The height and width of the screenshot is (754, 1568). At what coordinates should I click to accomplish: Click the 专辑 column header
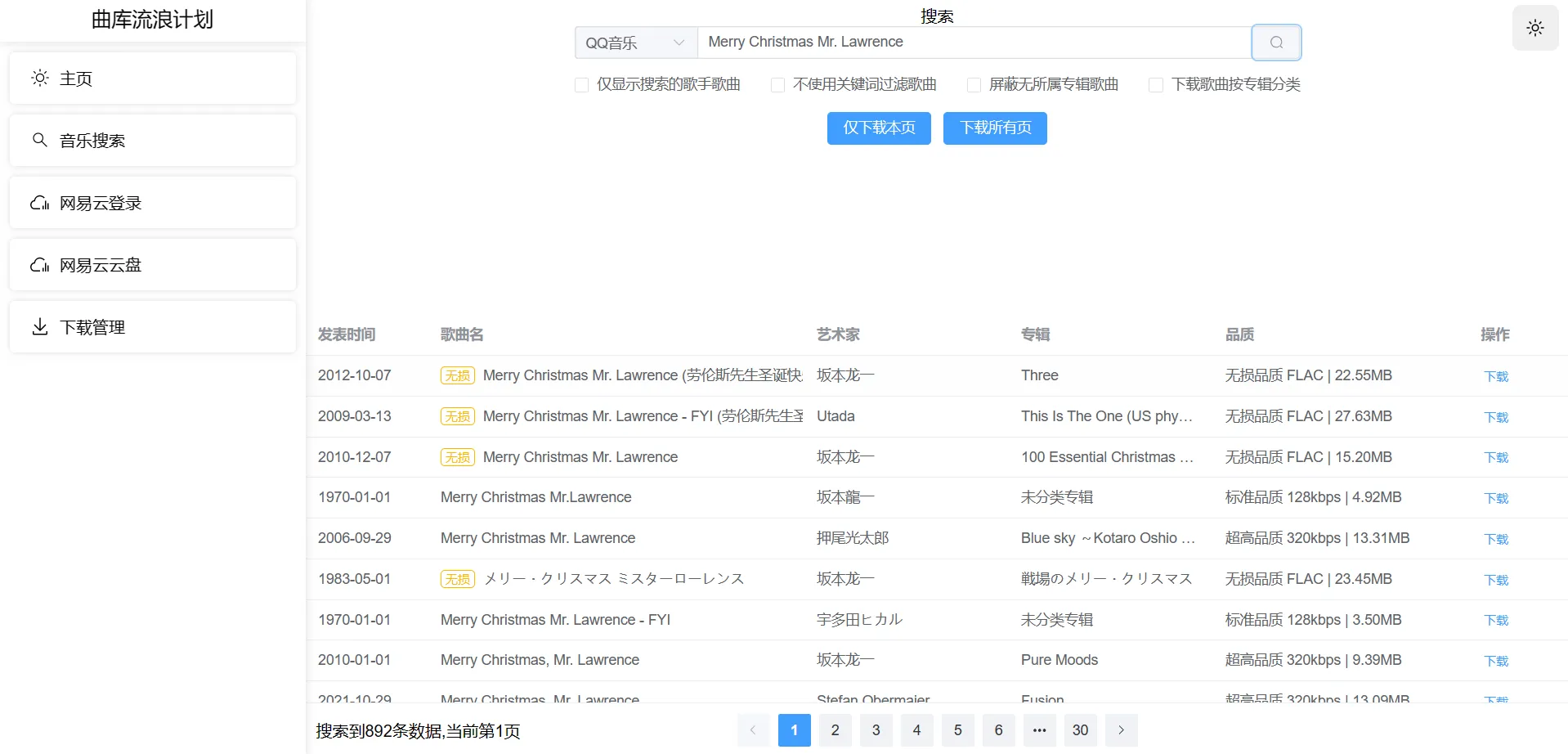tap(1035, 334)
